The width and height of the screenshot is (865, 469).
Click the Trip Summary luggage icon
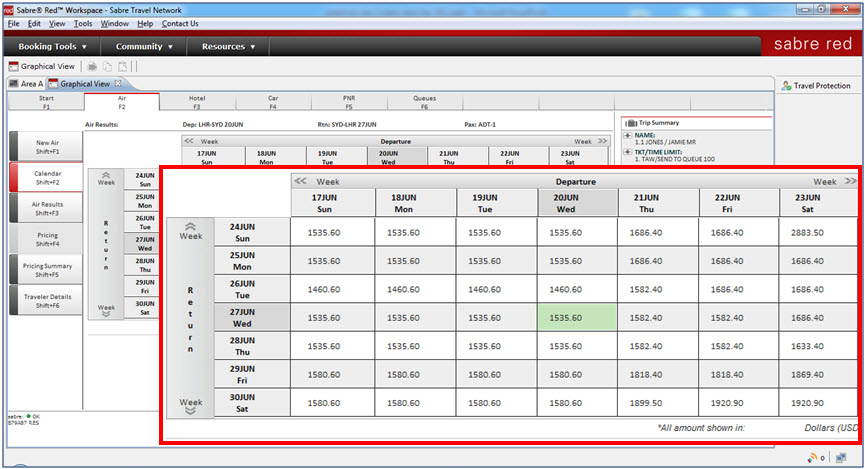631,123
